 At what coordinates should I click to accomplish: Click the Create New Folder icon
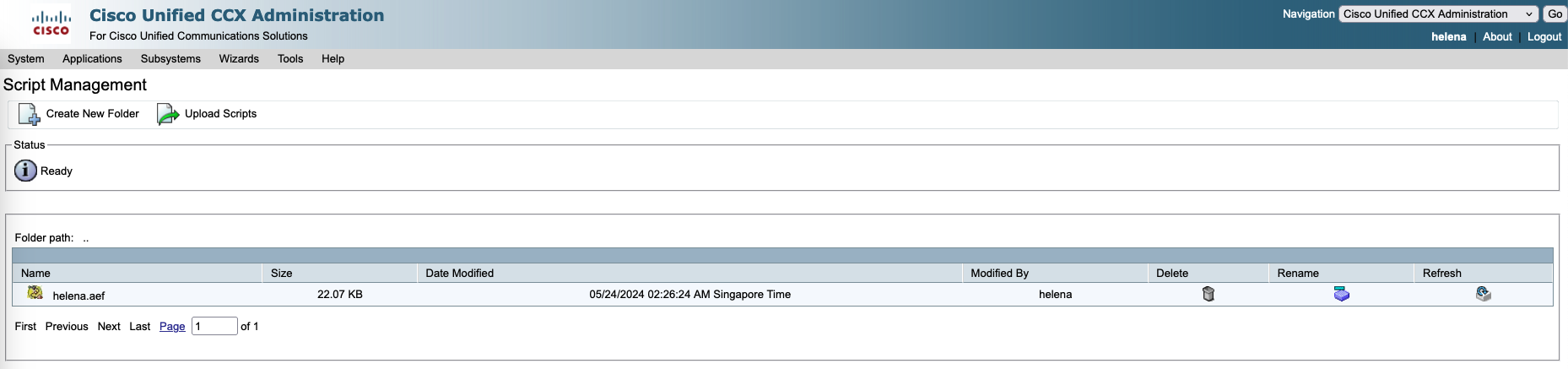pyautogui.click(x=30, y=114)
